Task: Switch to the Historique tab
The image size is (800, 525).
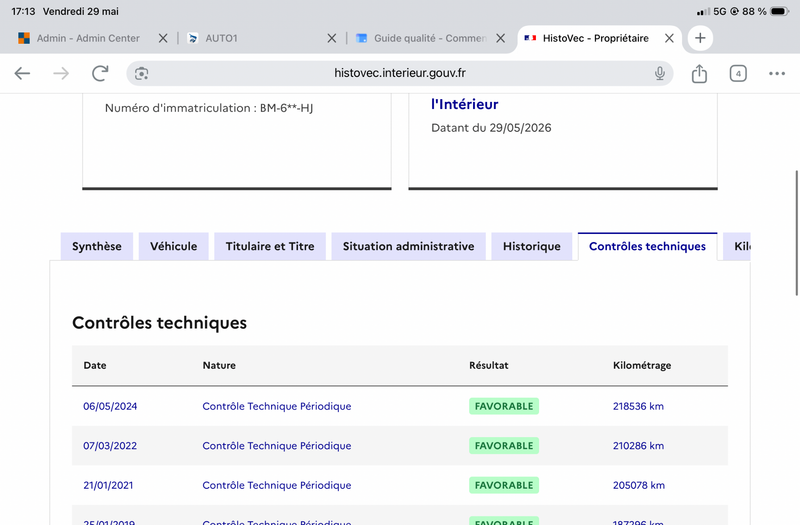Action: click(x=532, y=246)
